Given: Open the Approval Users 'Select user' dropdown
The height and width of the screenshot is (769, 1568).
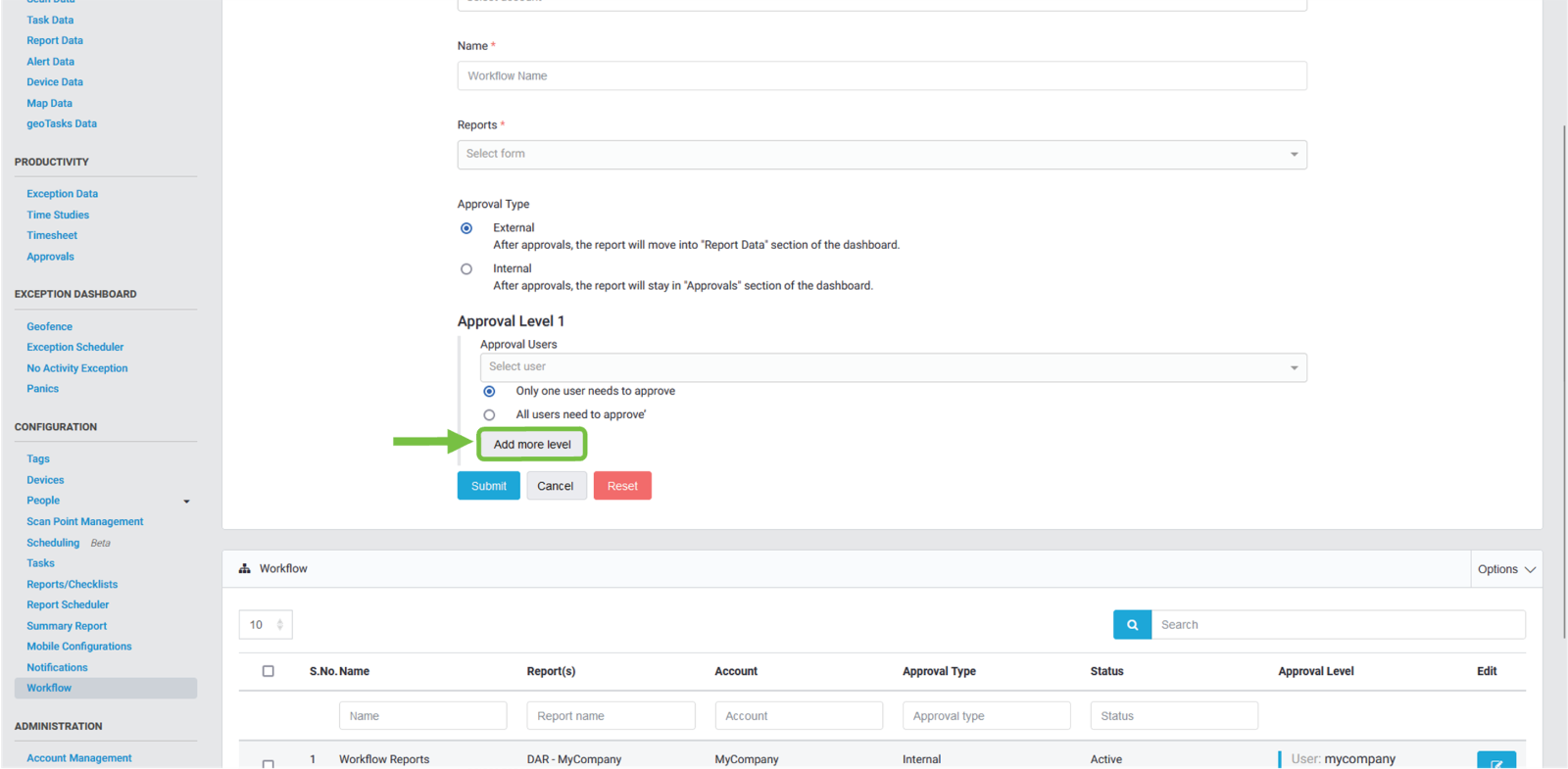Looking at the screenshot, I should tap(893, 367).
